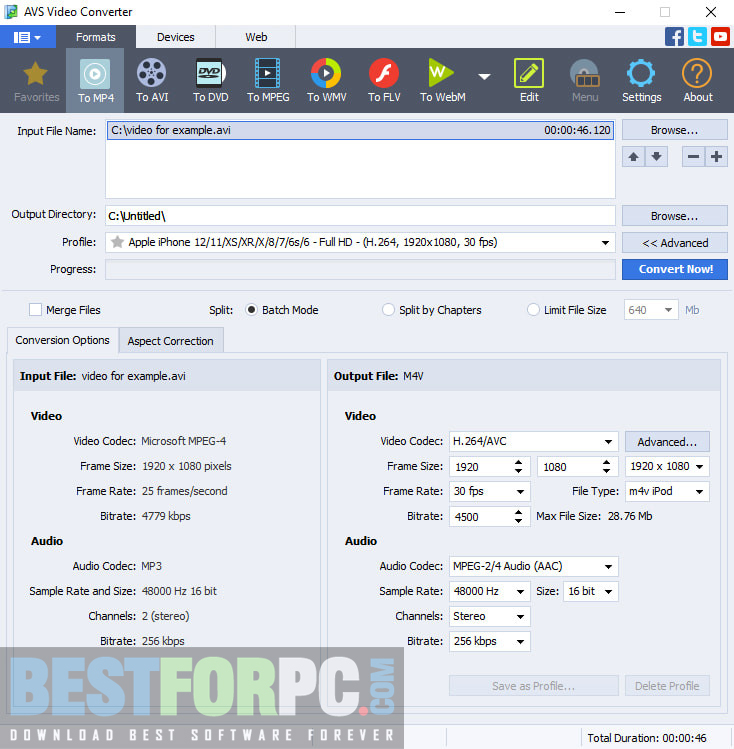Open the 640 Mb file size dropdown
This screenshot has width=734, height=749.
[651, 310]
